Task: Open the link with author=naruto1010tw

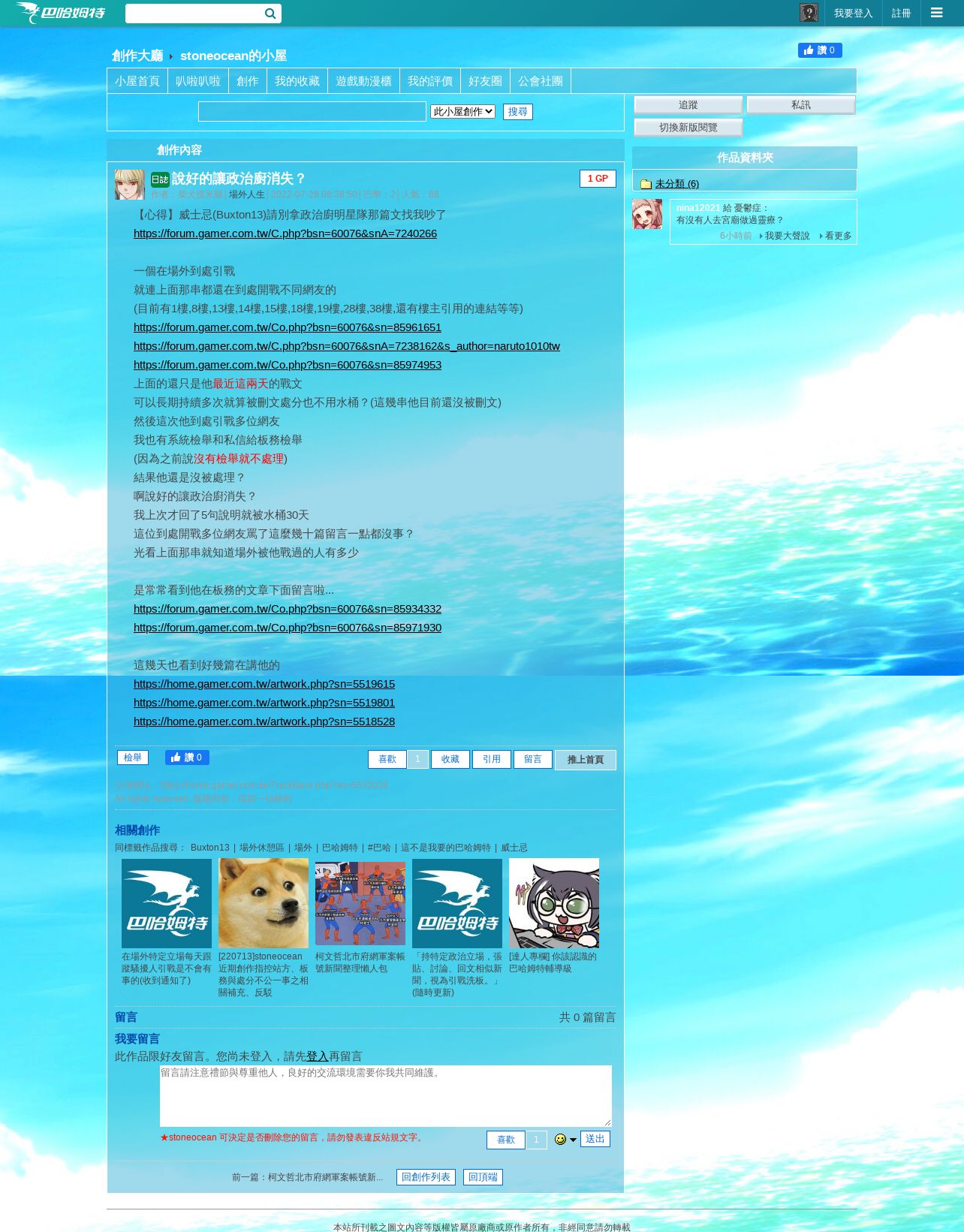Action: click(x=347, y=346)
